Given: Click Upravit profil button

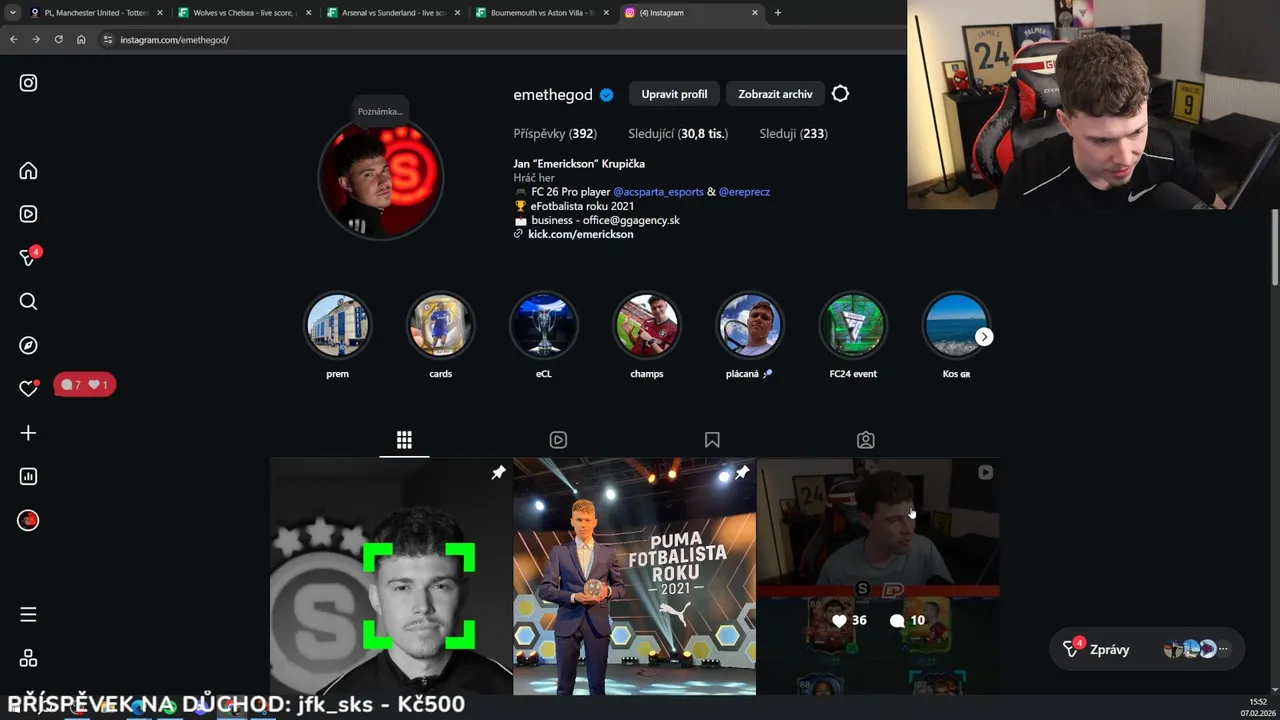Looking at the screenshot, I should (x=674, y=94).
